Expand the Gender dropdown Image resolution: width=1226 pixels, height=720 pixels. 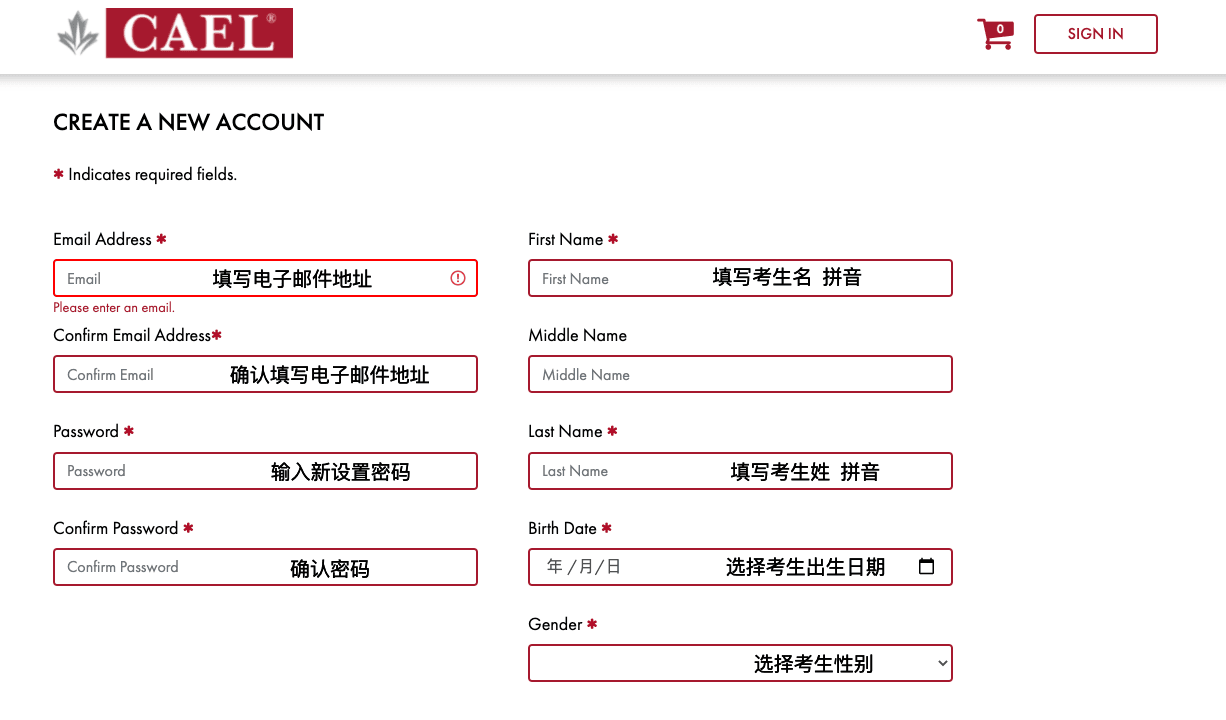pyautogui.click(x=740, y=663)
